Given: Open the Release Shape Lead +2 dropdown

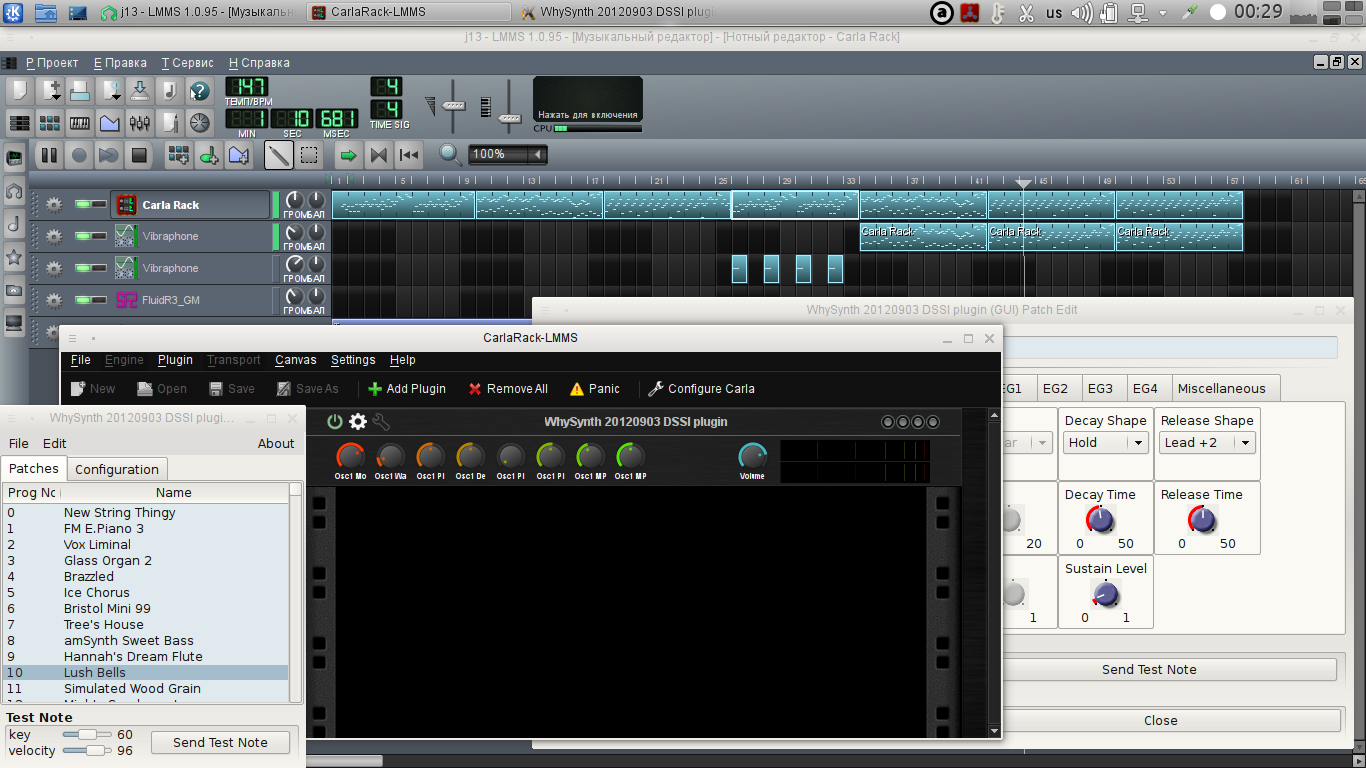Looking at the screenshot, I should tap(1207, 443).
